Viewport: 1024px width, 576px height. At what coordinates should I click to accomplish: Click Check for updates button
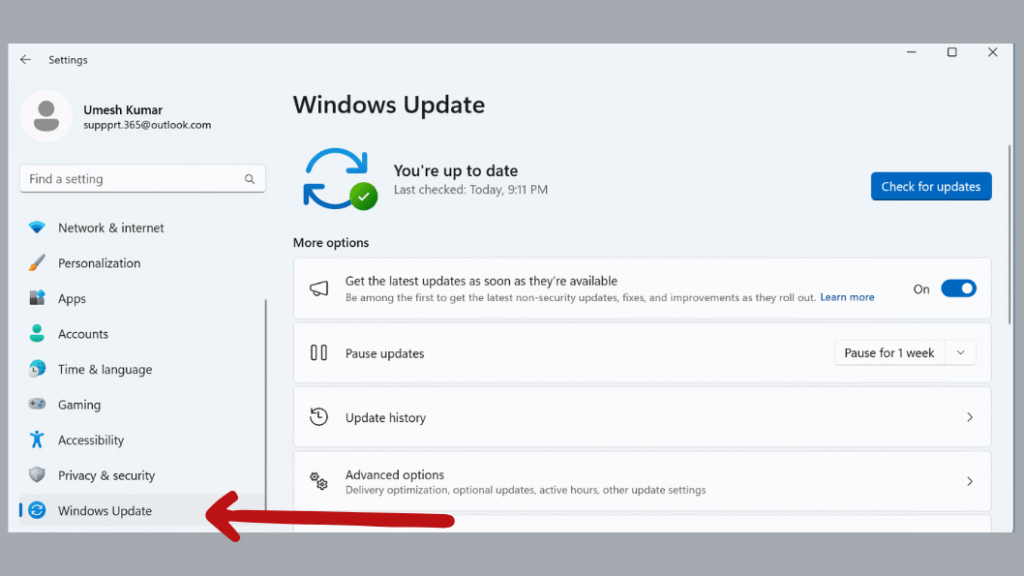pos(931,186)
